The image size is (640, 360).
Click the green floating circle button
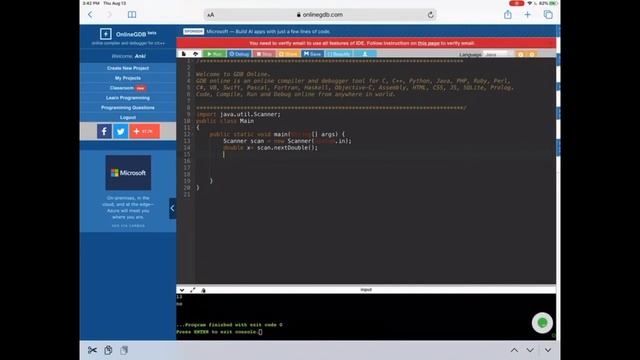tap(542, 323)
